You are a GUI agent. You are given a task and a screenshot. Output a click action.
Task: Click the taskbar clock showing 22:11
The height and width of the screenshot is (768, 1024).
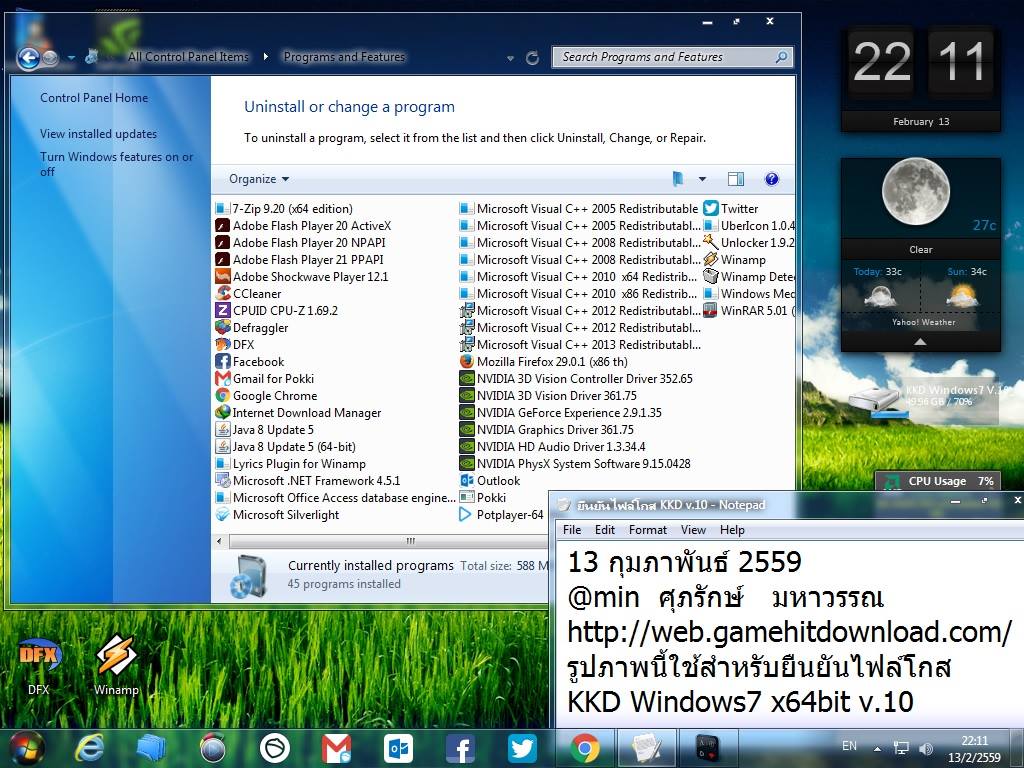pyautogui.click(x=974, y=749)
